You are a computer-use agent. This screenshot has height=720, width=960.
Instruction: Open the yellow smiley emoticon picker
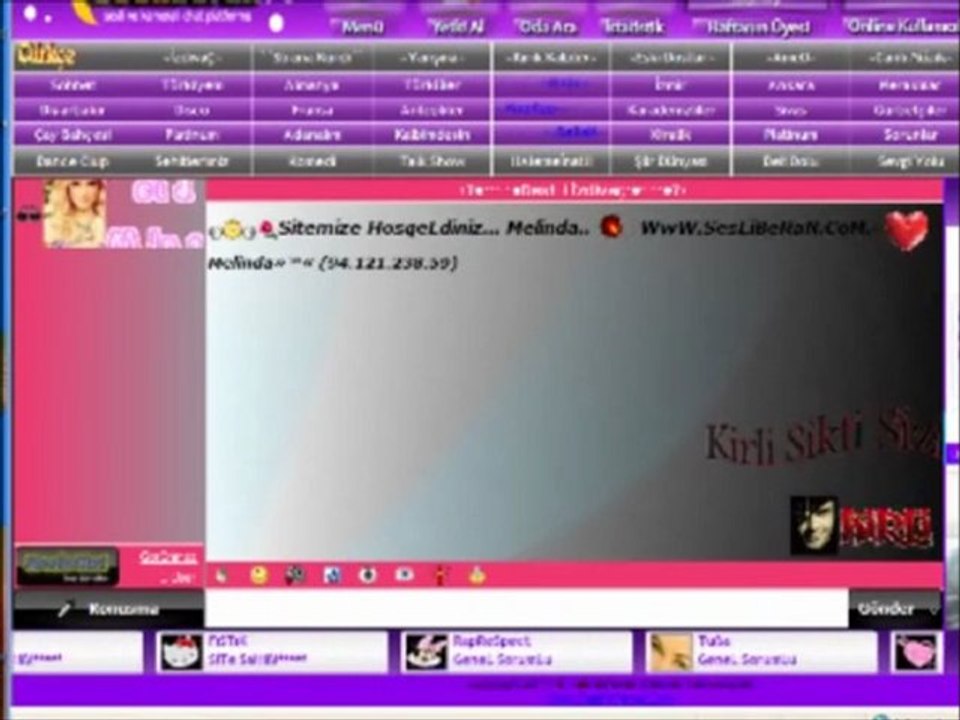pos(259,576)
